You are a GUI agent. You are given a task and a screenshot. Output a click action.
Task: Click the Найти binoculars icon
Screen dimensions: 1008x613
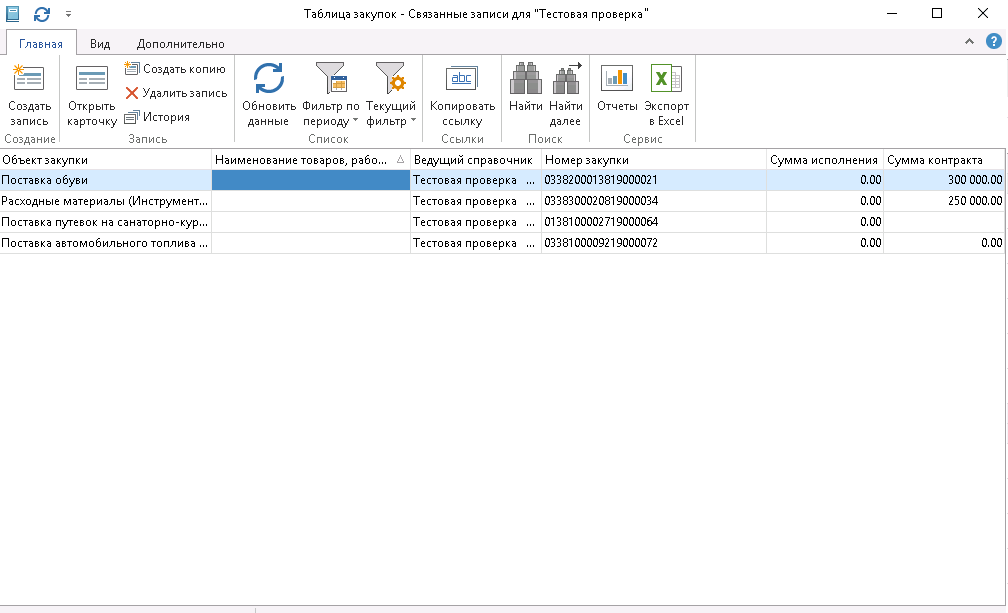tap(526, 78)
